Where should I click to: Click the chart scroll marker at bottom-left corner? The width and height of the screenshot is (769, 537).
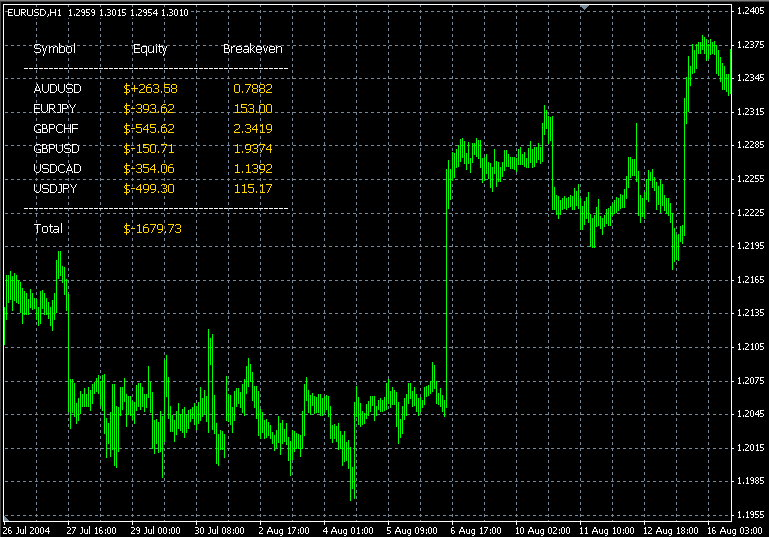pos(6,518)
